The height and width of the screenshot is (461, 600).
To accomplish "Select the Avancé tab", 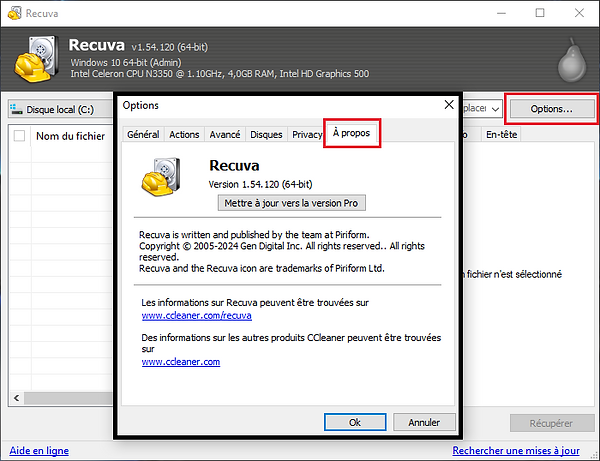I will tap(225, 135).
